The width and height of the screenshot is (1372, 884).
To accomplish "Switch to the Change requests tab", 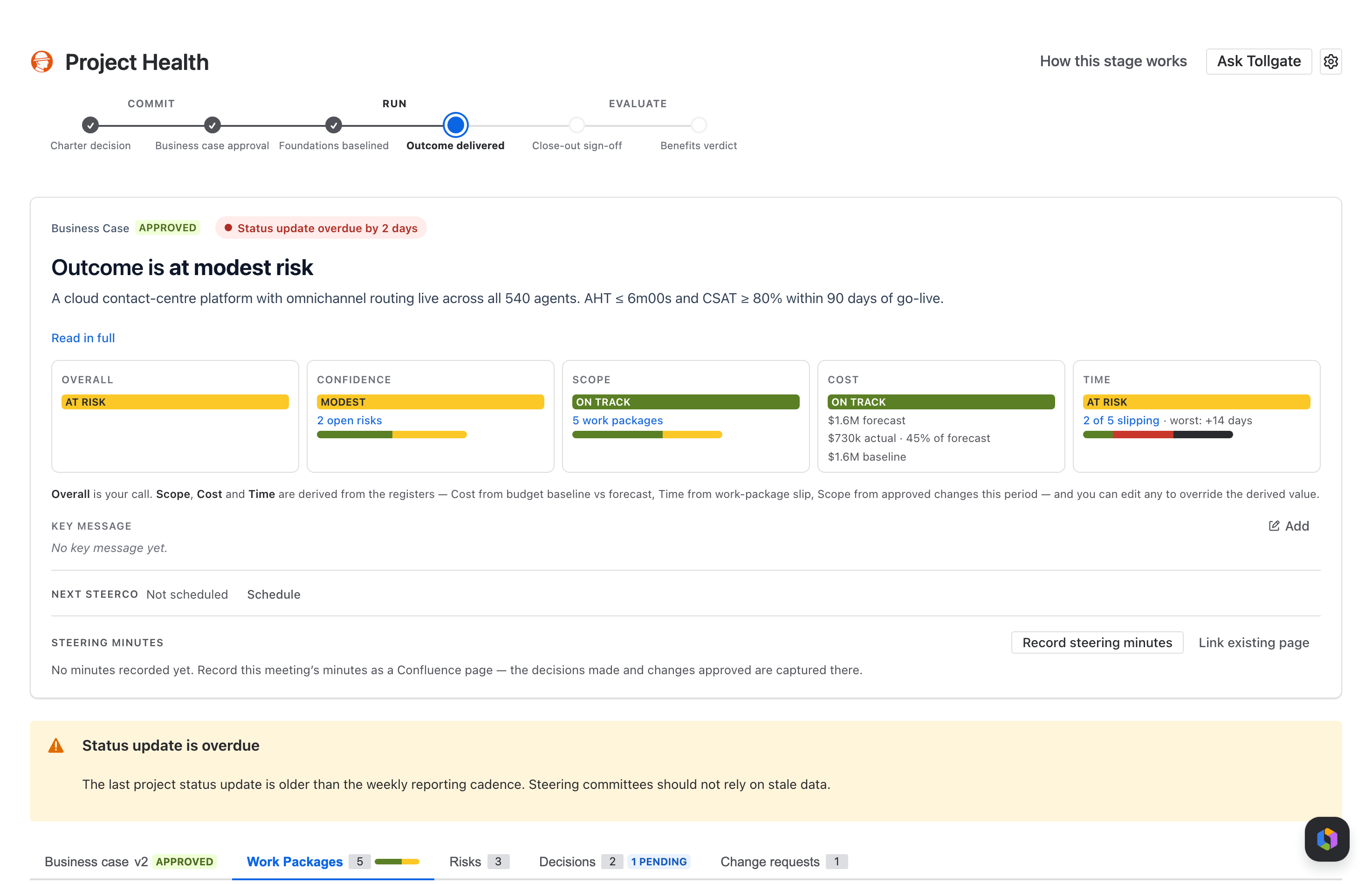I will [784, 862].
